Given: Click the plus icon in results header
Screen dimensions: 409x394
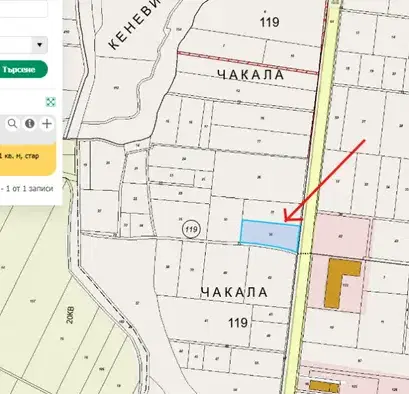Looking at the screenshot, I should [x=47, y=124].
